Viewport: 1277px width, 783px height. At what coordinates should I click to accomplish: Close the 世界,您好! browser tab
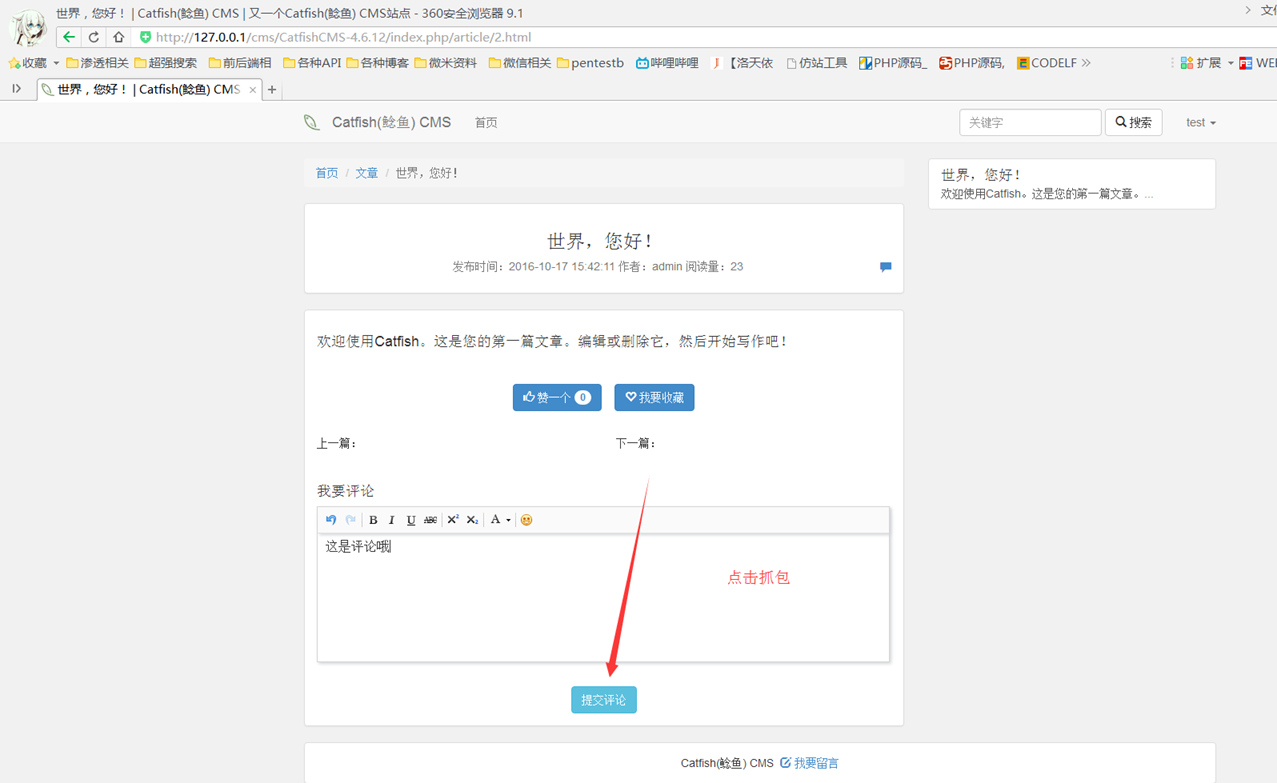pos(253,90)
